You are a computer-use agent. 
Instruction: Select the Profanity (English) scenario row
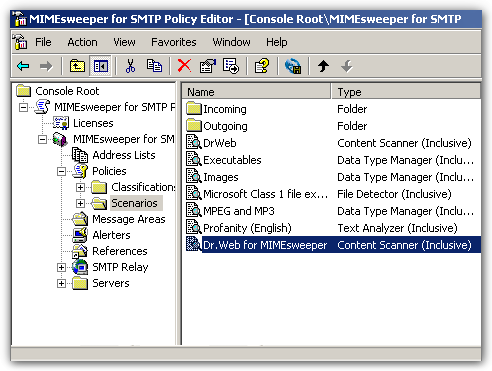pos(332,228)
